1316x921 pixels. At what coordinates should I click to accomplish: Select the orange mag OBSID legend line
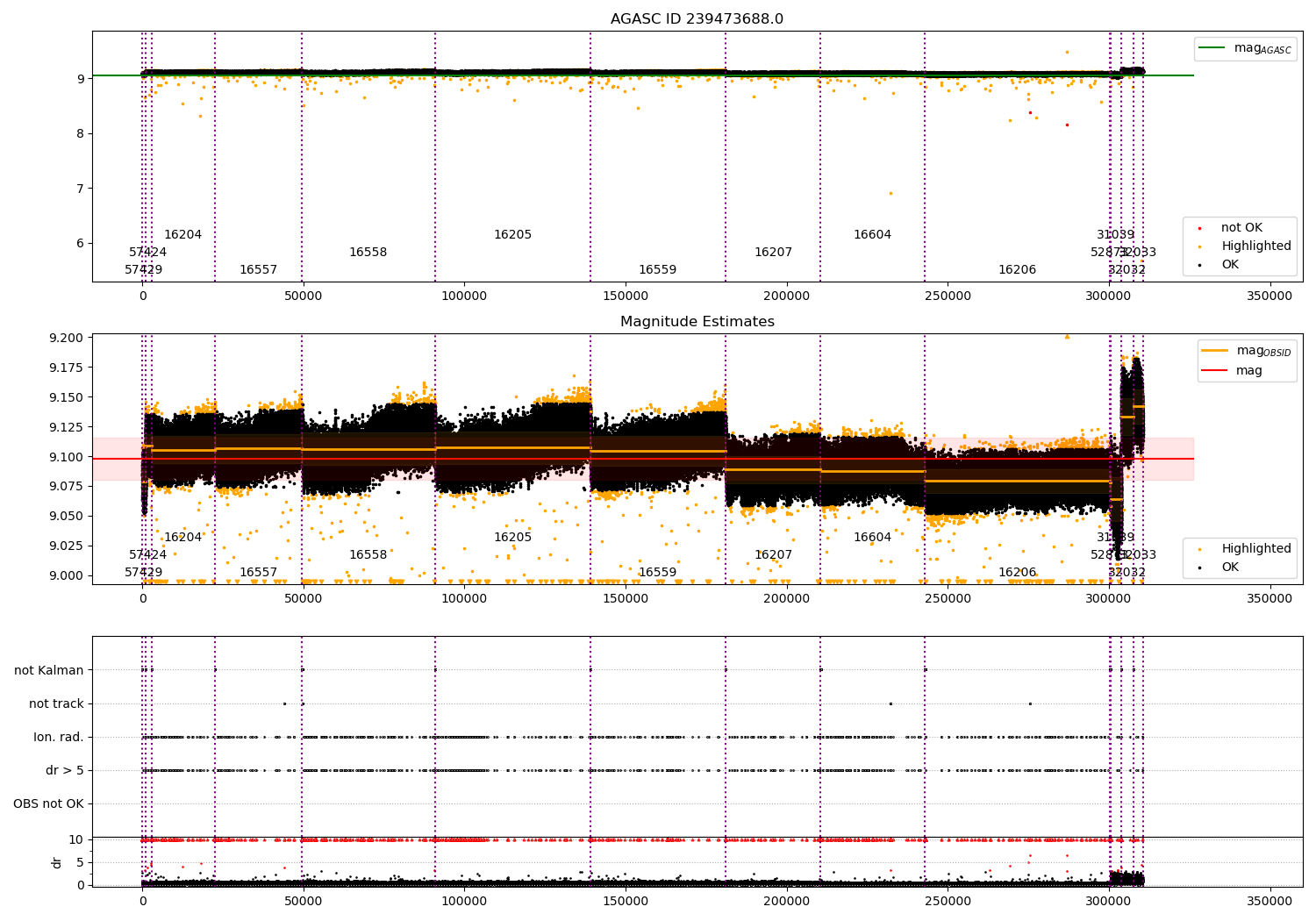tap(1215, 351)
